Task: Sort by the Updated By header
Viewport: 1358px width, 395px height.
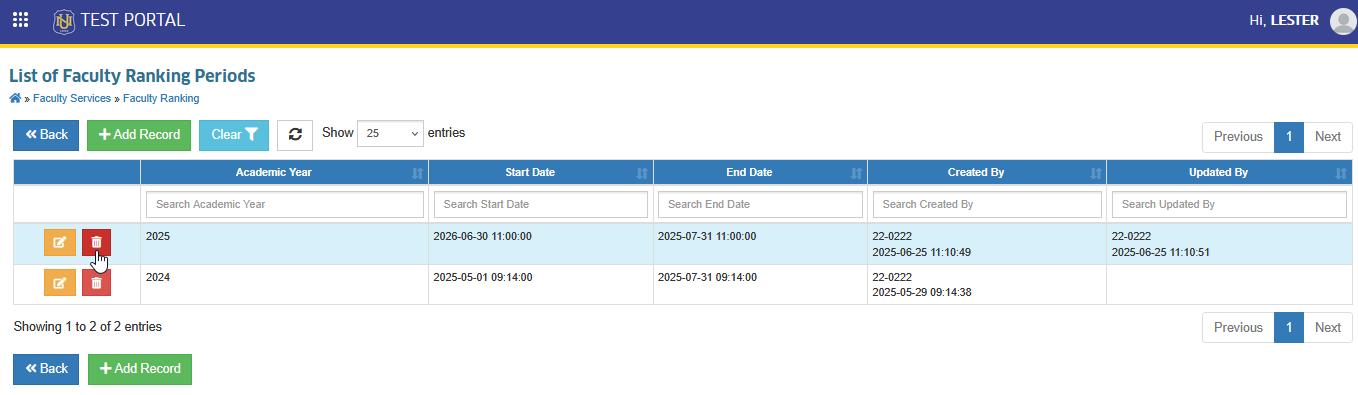Action: pos(1229,172)
